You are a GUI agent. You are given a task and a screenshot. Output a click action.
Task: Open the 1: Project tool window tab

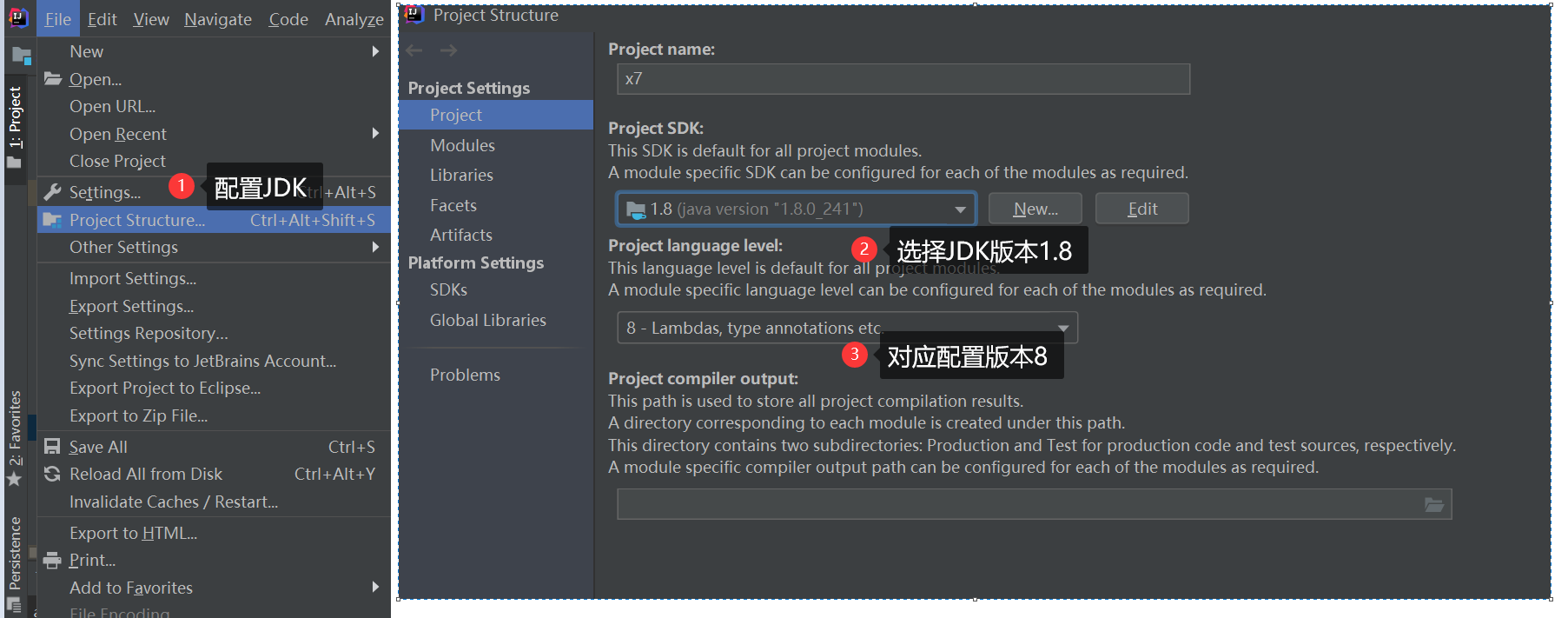[x=15, y=117]
